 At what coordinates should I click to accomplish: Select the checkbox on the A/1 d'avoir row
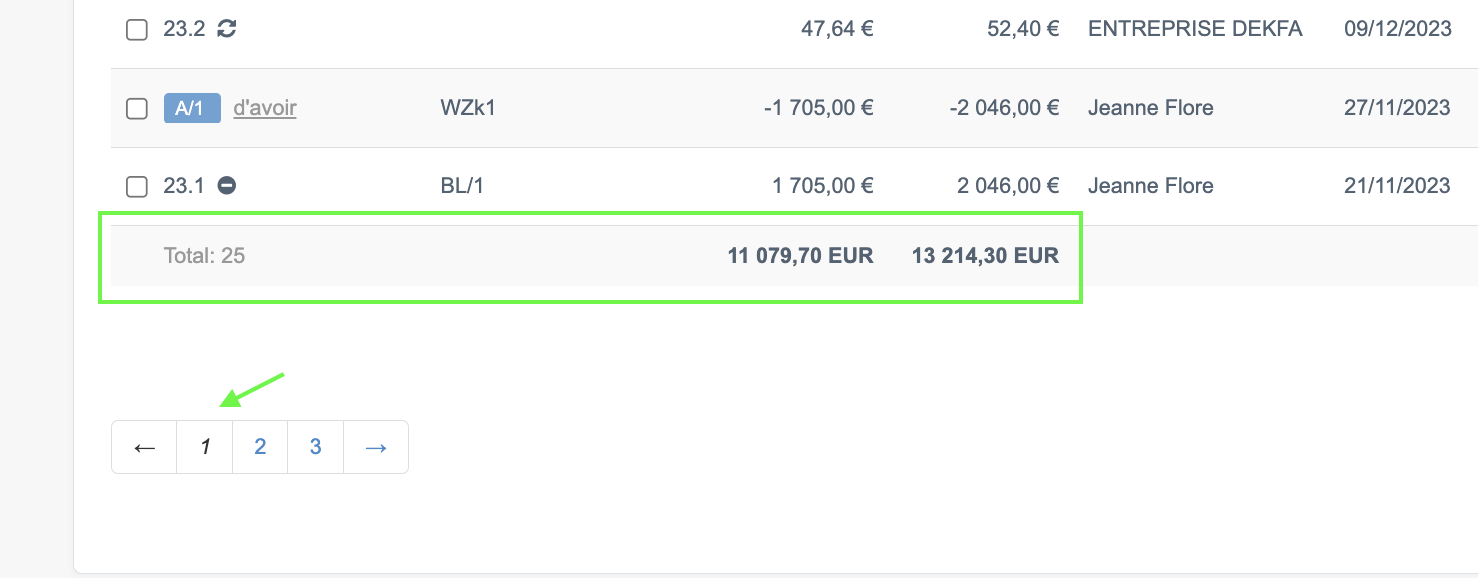(137, 108)
